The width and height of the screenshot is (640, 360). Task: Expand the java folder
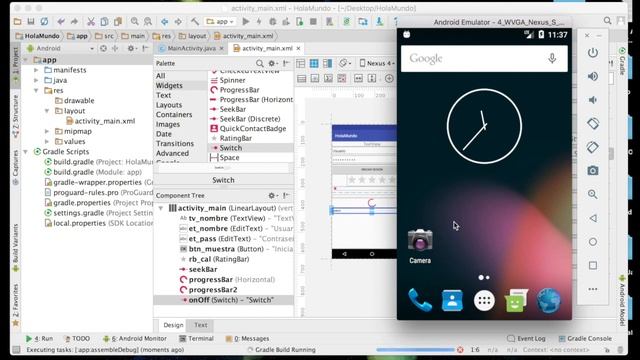click(36, 80)
